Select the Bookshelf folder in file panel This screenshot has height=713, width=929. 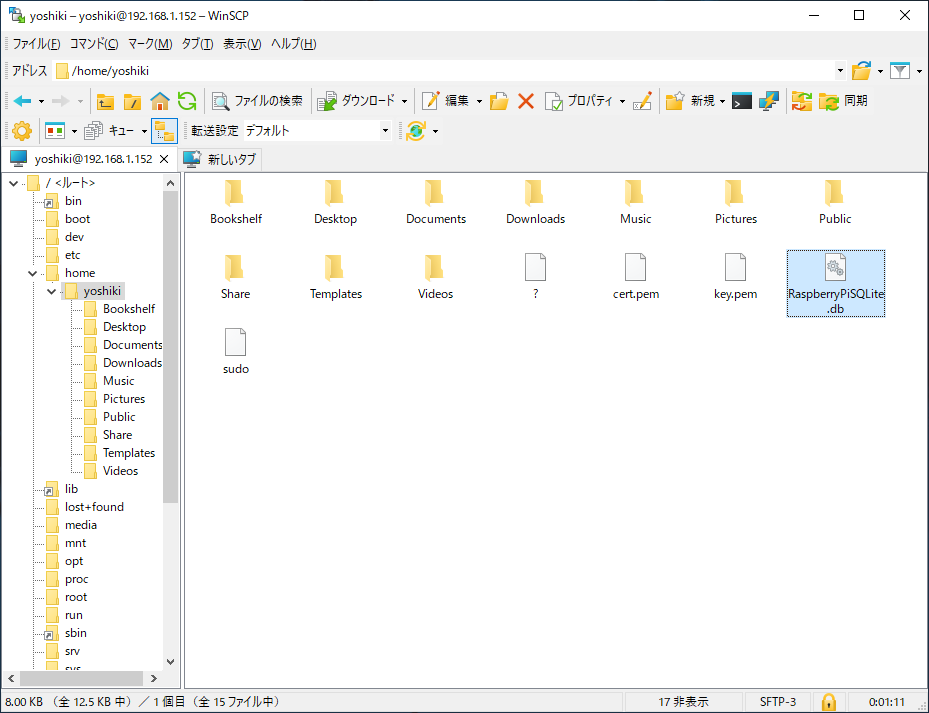[x=235, y=203]
